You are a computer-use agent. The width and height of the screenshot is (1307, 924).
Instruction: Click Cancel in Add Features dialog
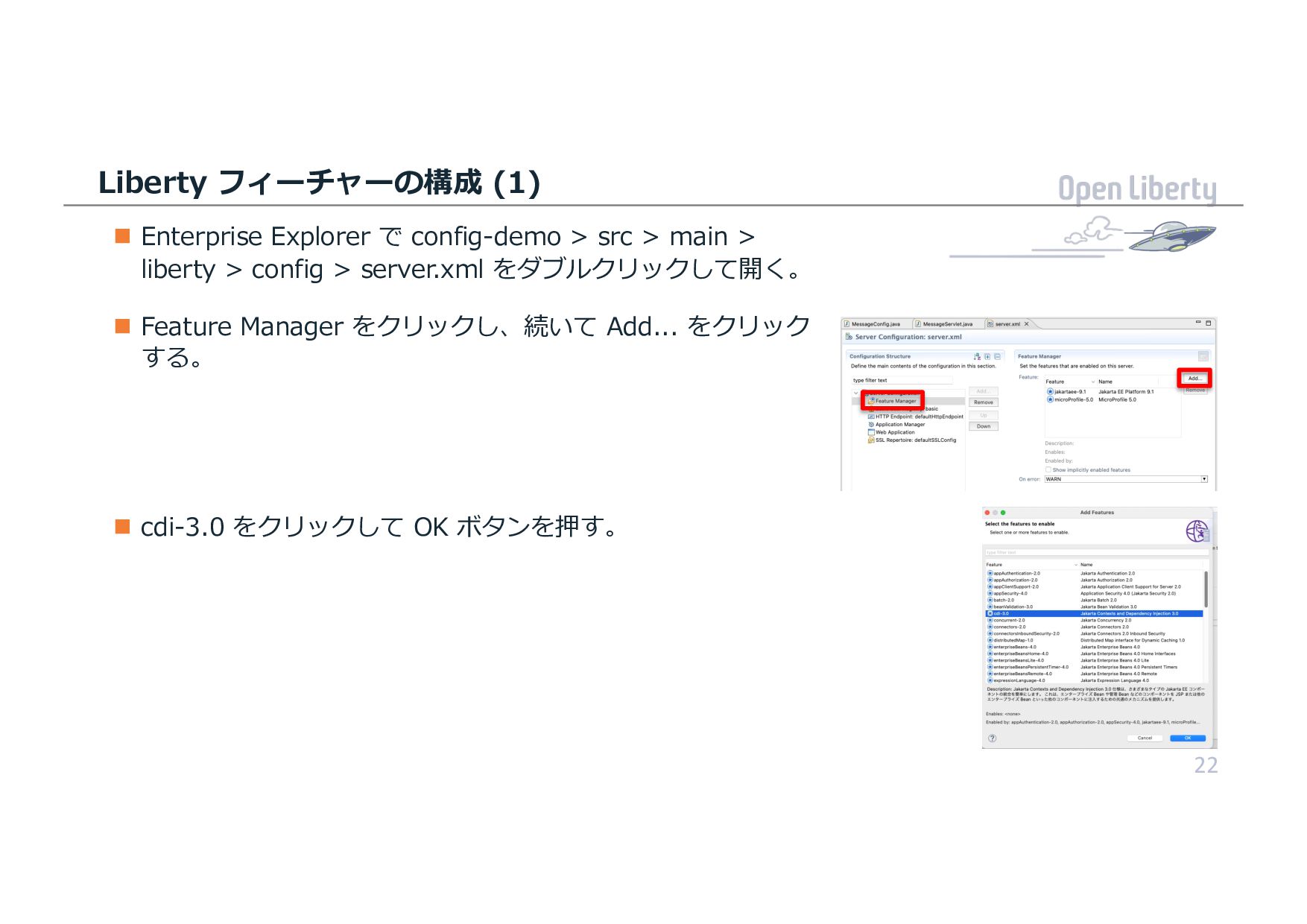(x=1145, y=738)
